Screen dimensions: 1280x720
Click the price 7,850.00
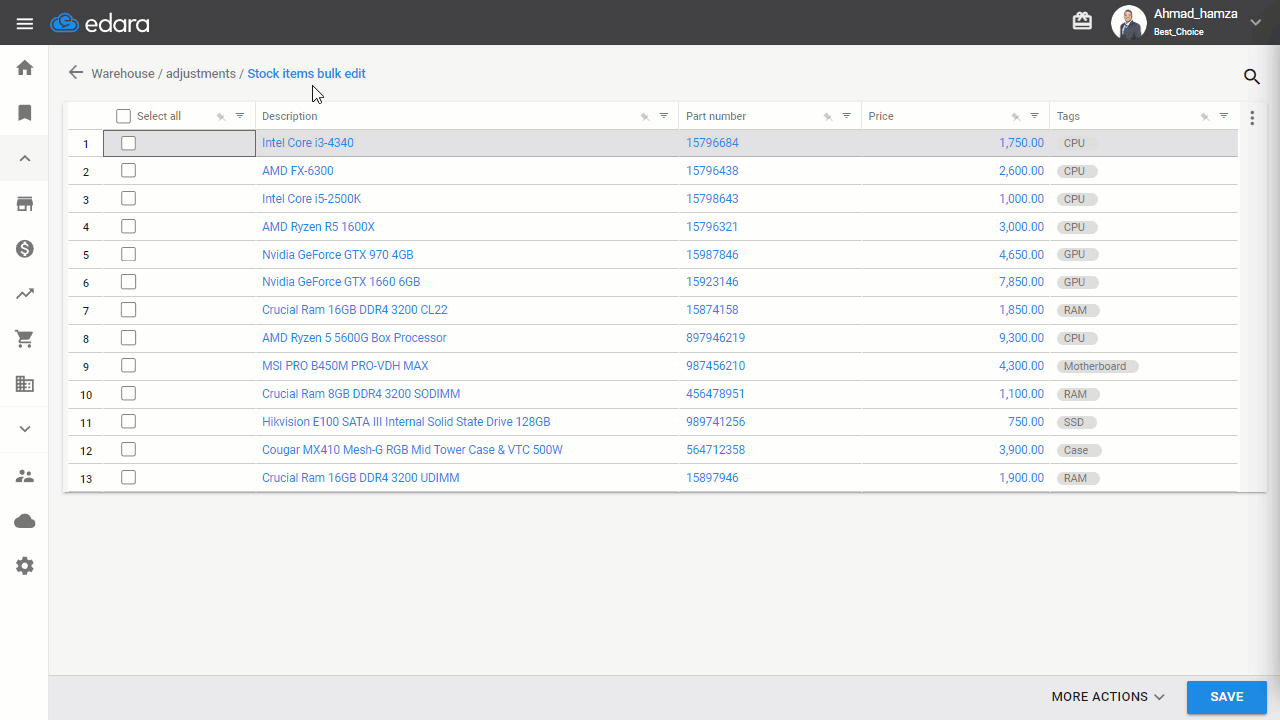[x=1021, y=282]
